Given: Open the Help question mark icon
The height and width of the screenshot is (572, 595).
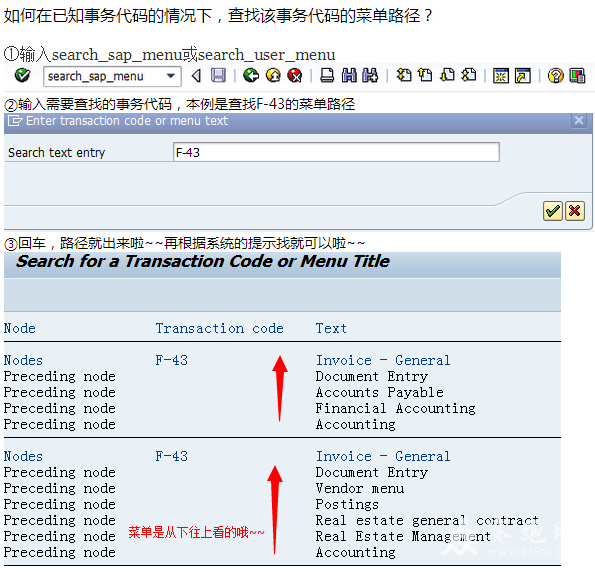Looking at the screenshot, I should click(556, 76).
